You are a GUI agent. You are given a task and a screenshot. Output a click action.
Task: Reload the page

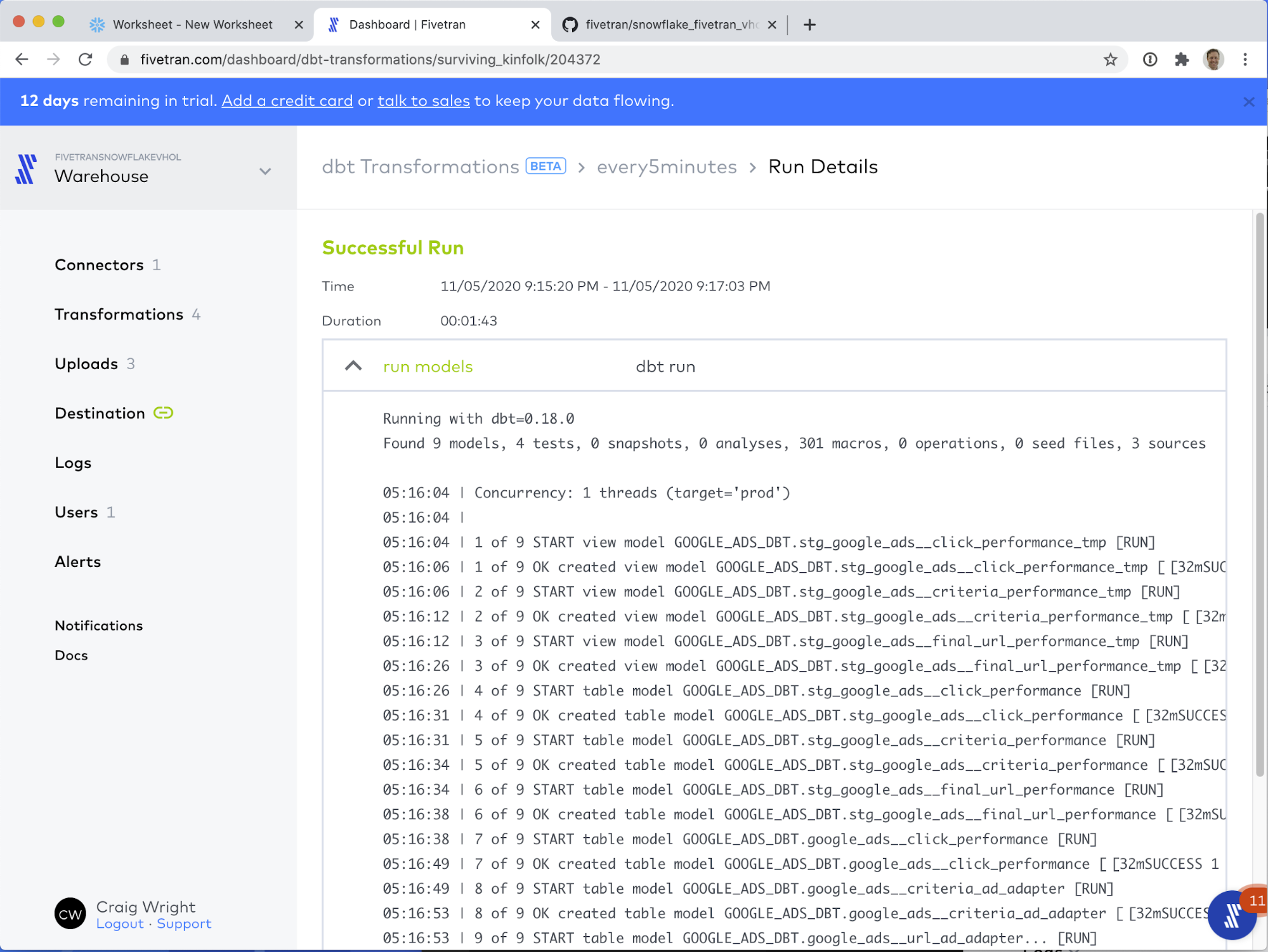click(86, 60)
